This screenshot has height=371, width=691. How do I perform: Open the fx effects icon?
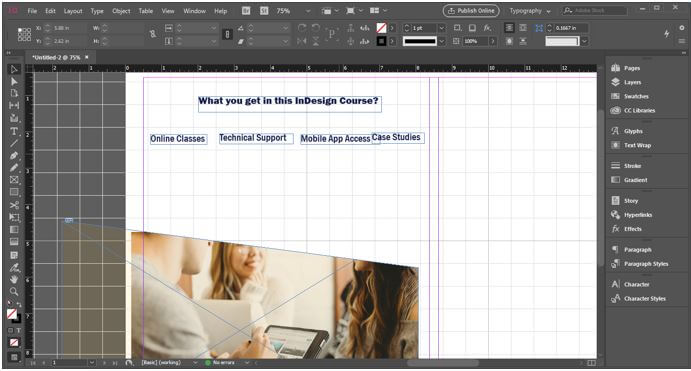487,28
